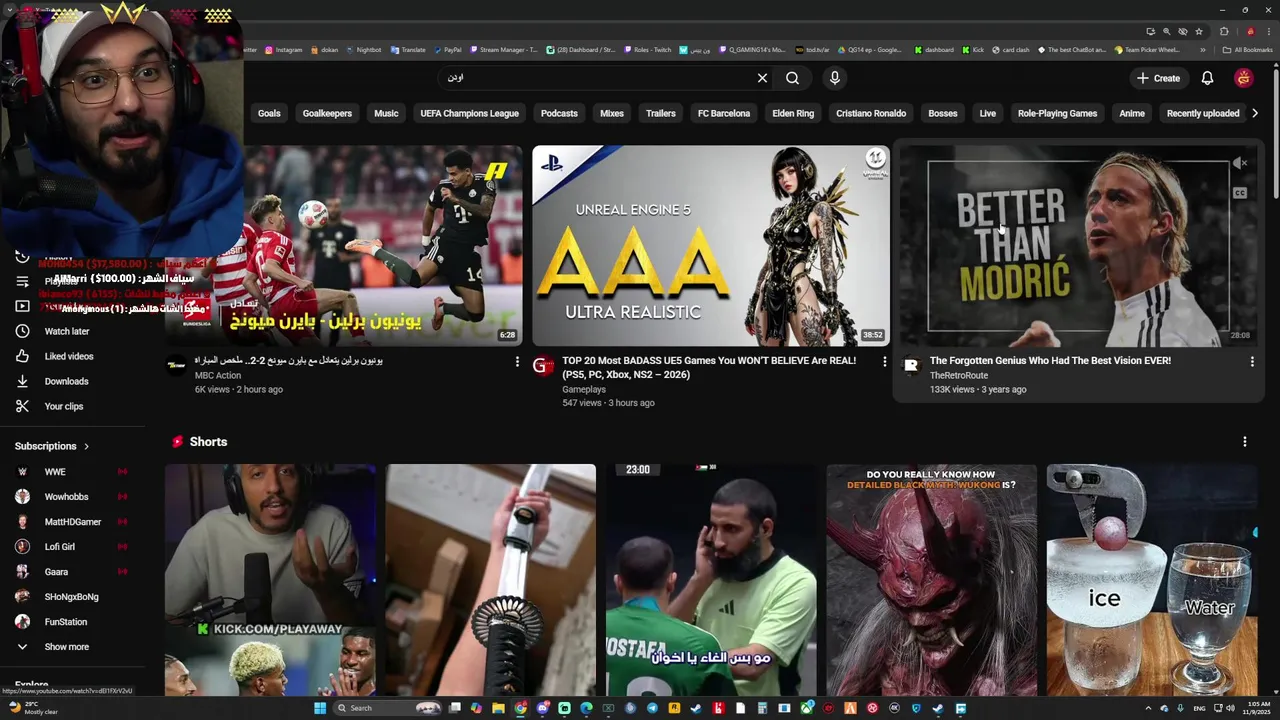Open the SHoNgxBoNg subscription channel
The image size is (1280, 720).
click(x=71, y=597)
